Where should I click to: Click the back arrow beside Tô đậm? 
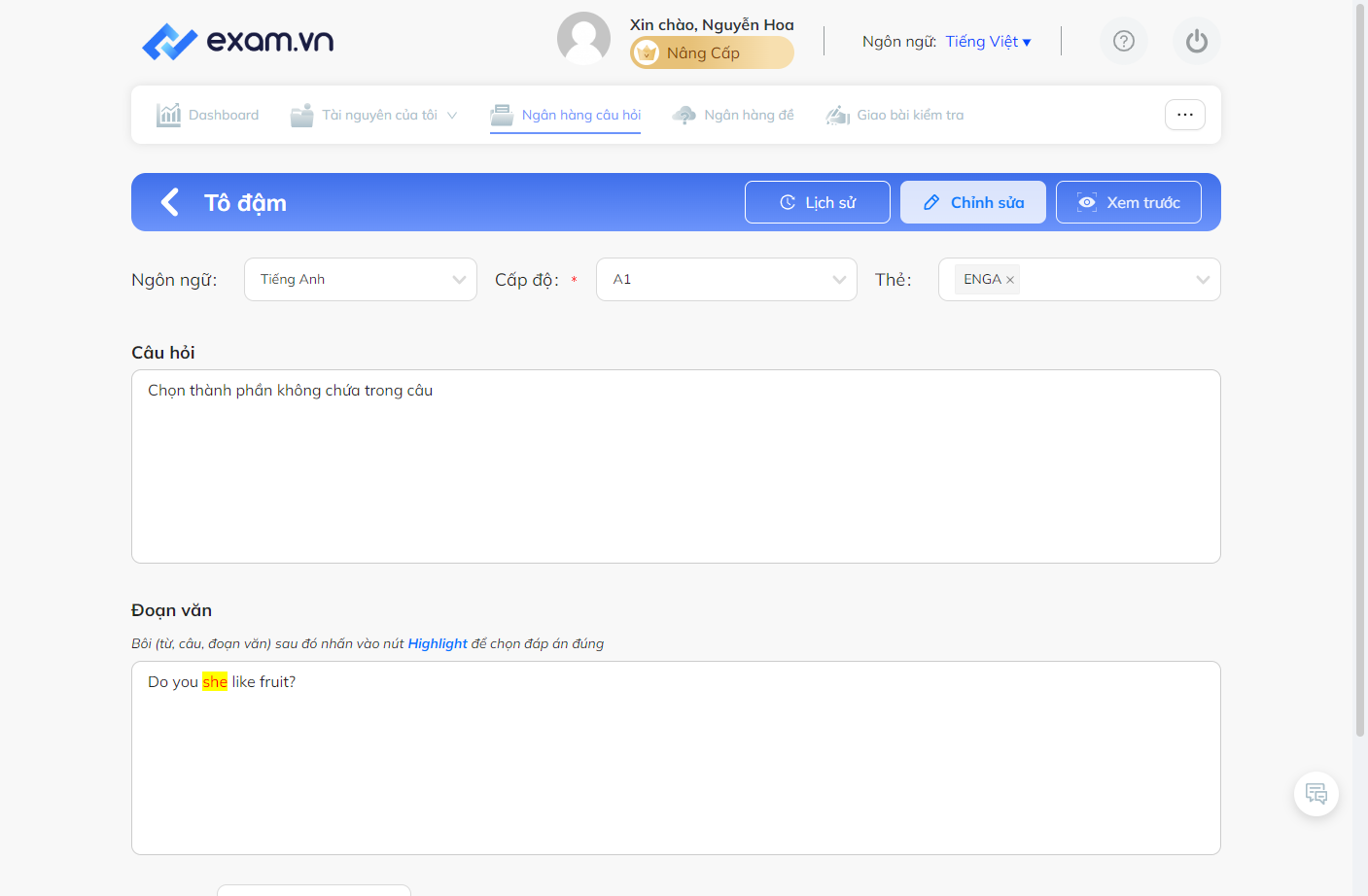[x=170, y=202]
